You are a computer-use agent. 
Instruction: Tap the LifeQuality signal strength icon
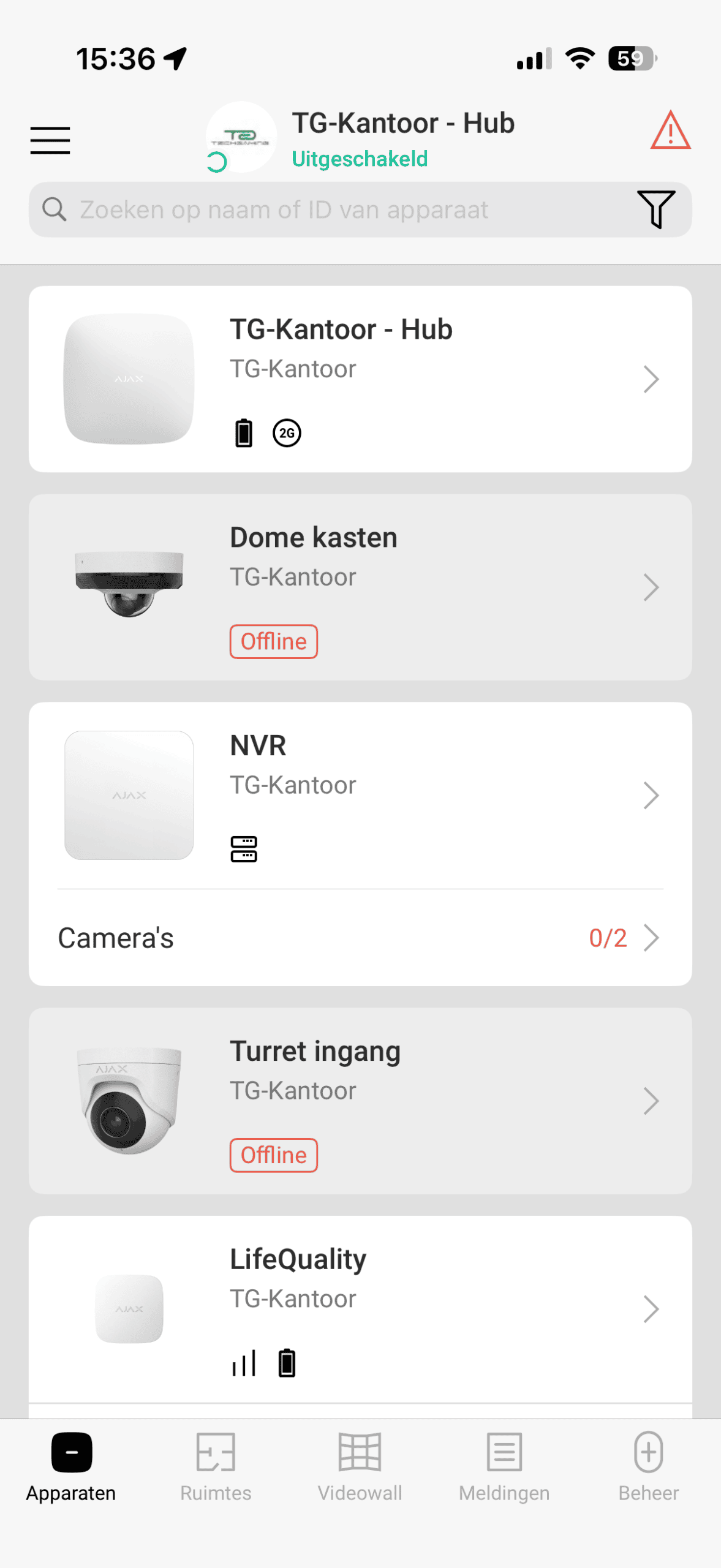coord(244,1363)
